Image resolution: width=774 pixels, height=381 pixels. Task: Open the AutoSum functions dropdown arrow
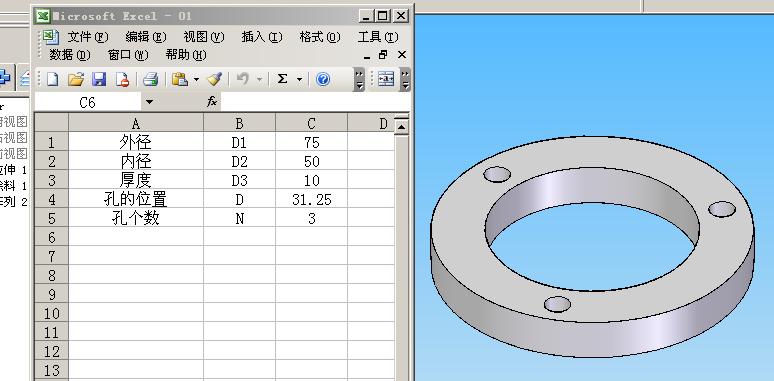click(299, 79)
